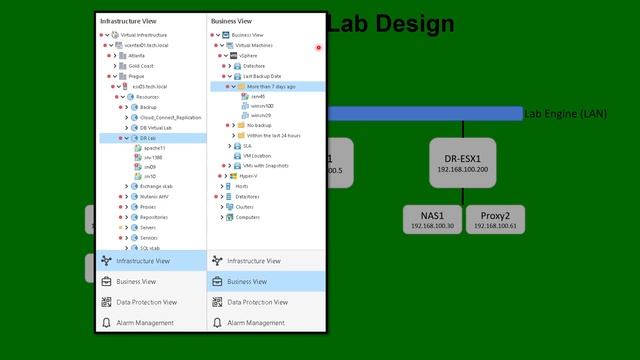Viewport: 640px width, 360px height.
Task: Select the Nutanix AHV tree row
Action: point(154,197)
